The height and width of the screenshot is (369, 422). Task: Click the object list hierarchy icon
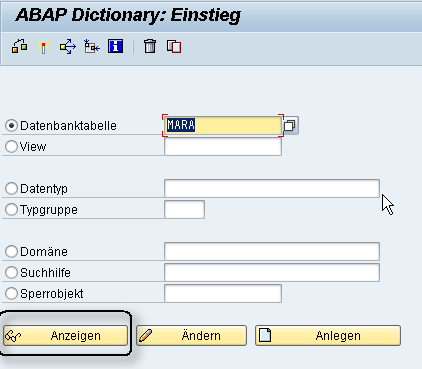[x=92, y=46]
